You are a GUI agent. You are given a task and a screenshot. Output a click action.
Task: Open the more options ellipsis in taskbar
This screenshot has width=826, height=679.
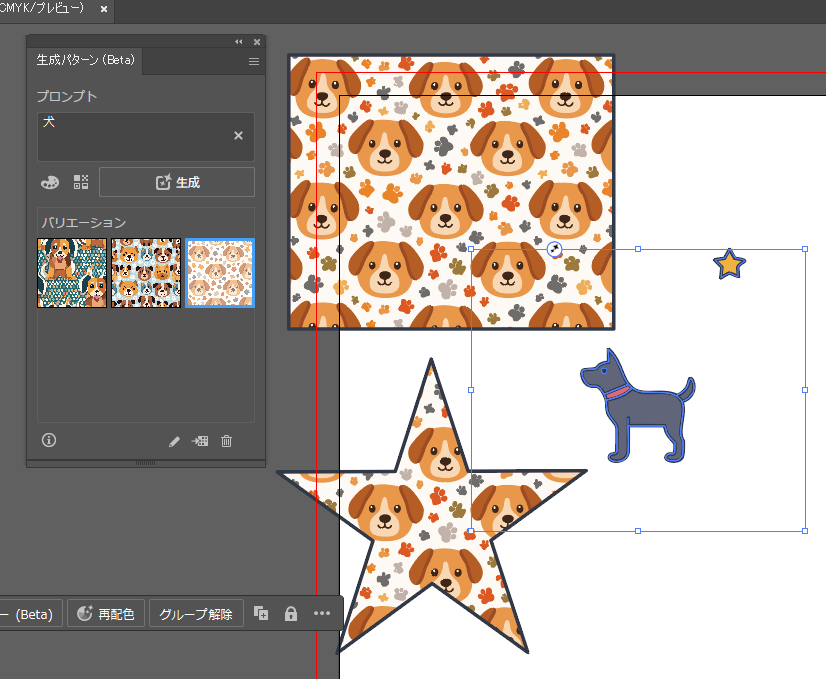(x=322, y=614)
